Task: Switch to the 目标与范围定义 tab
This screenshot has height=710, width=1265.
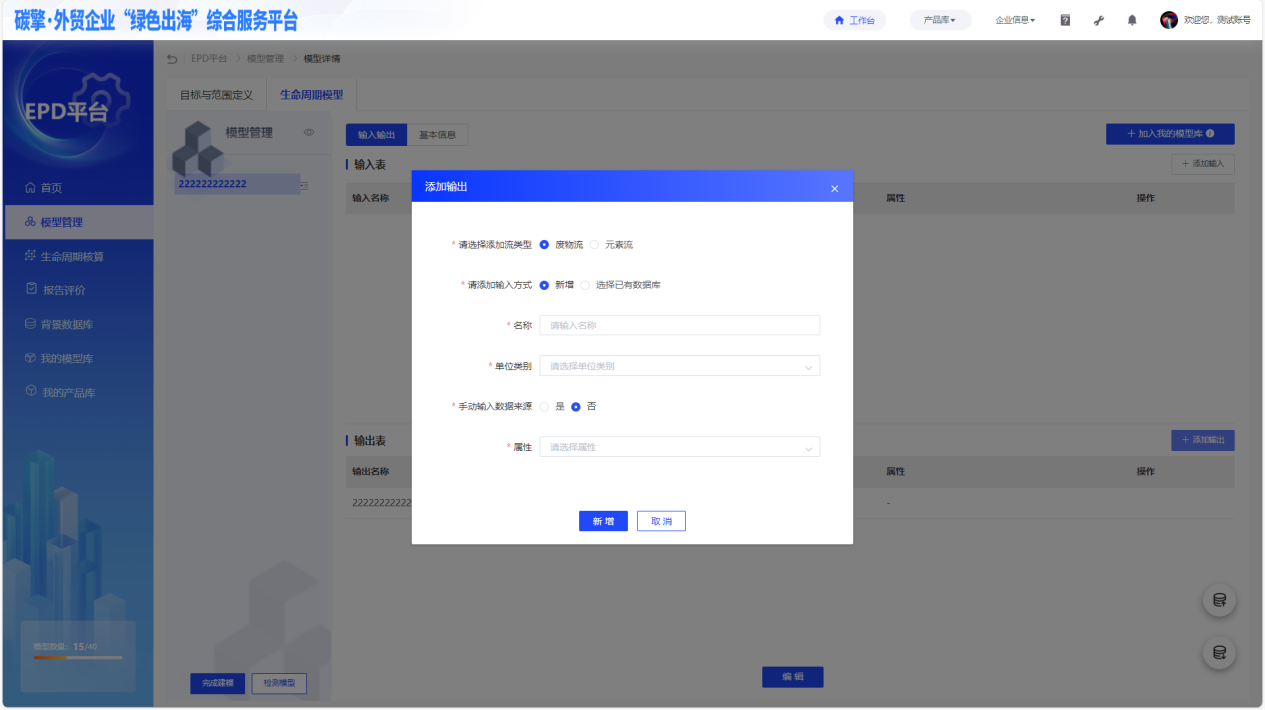Action: pyautogui.click(x=216, y=95)
